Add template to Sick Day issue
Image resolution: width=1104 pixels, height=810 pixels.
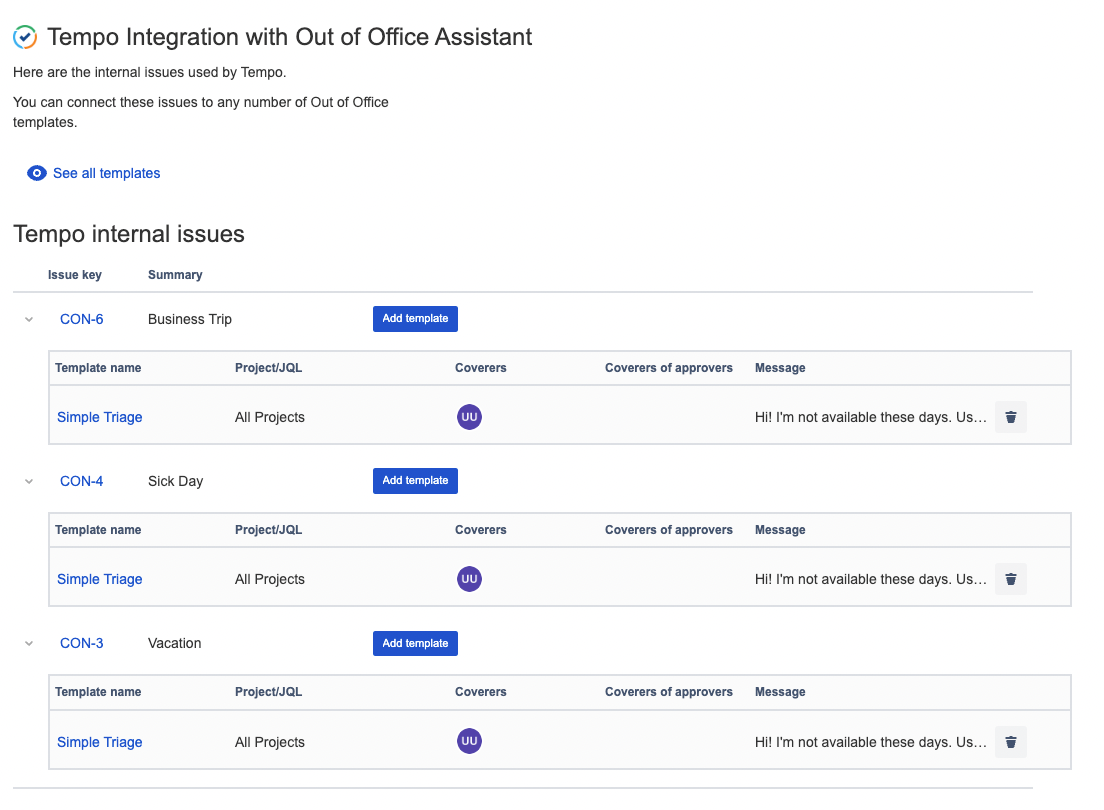pyautogui.click(x=415, y=480)
